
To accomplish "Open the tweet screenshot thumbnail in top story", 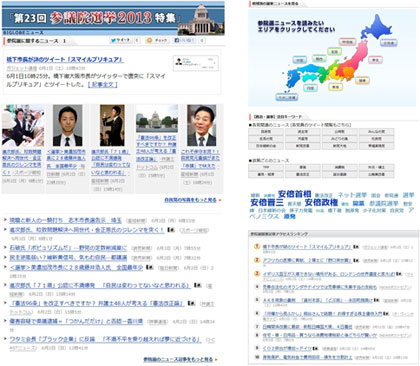I will (x=196, y=63).
